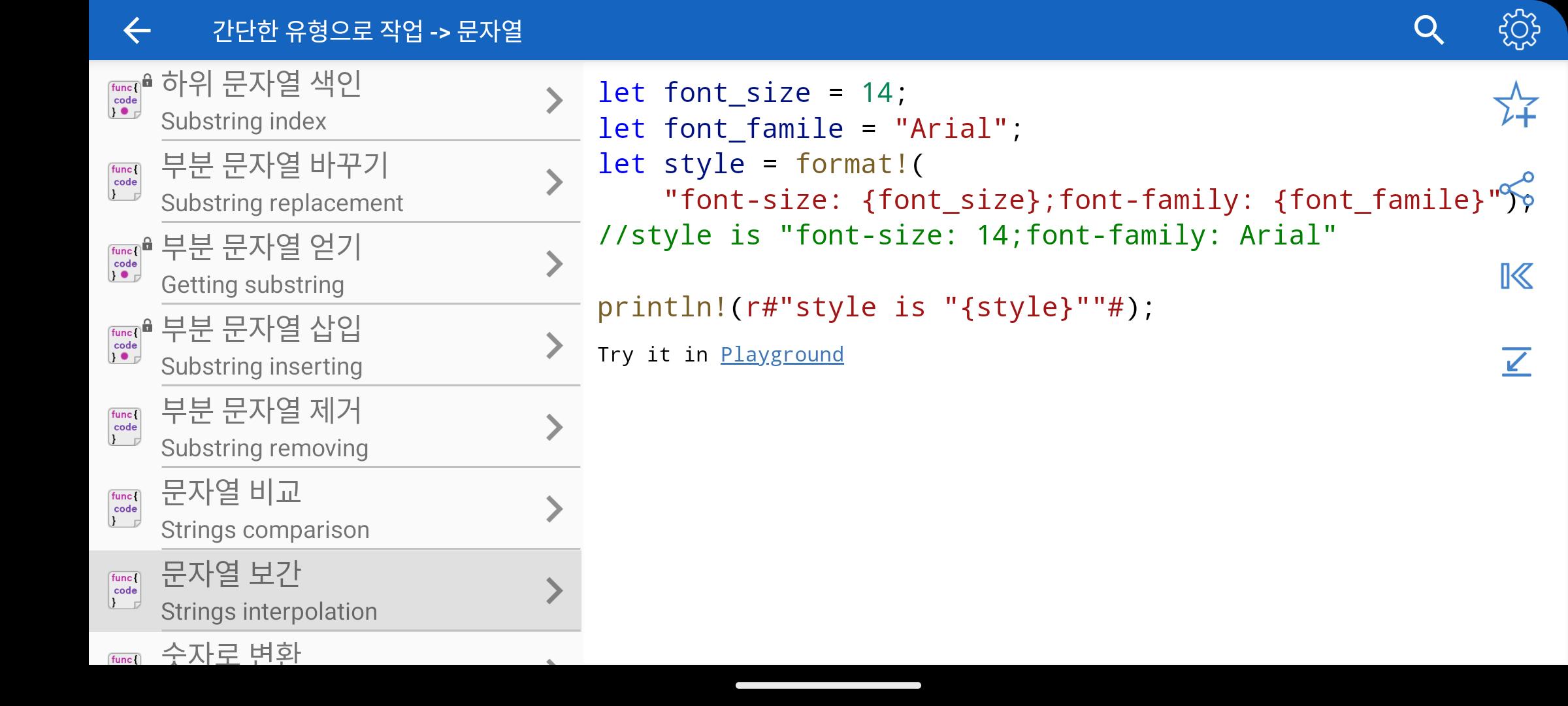Expand the Strings comparison chevron
1568x706 pixels.
pos(554,509)
